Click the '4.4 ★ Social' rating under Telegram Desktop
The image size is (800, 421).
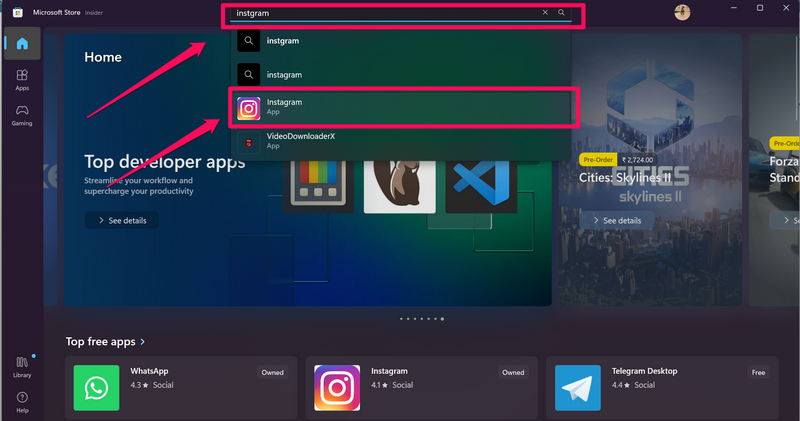tap(633, 385)
